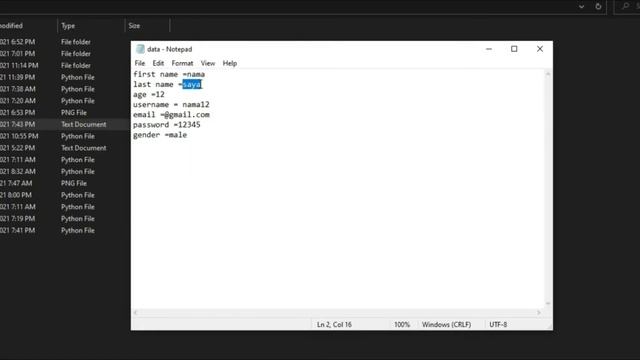Screen dimensions: 640x360
Task: Open the Edit menu in Notepad
Action: pyautogui.click(x=158, y=63)
